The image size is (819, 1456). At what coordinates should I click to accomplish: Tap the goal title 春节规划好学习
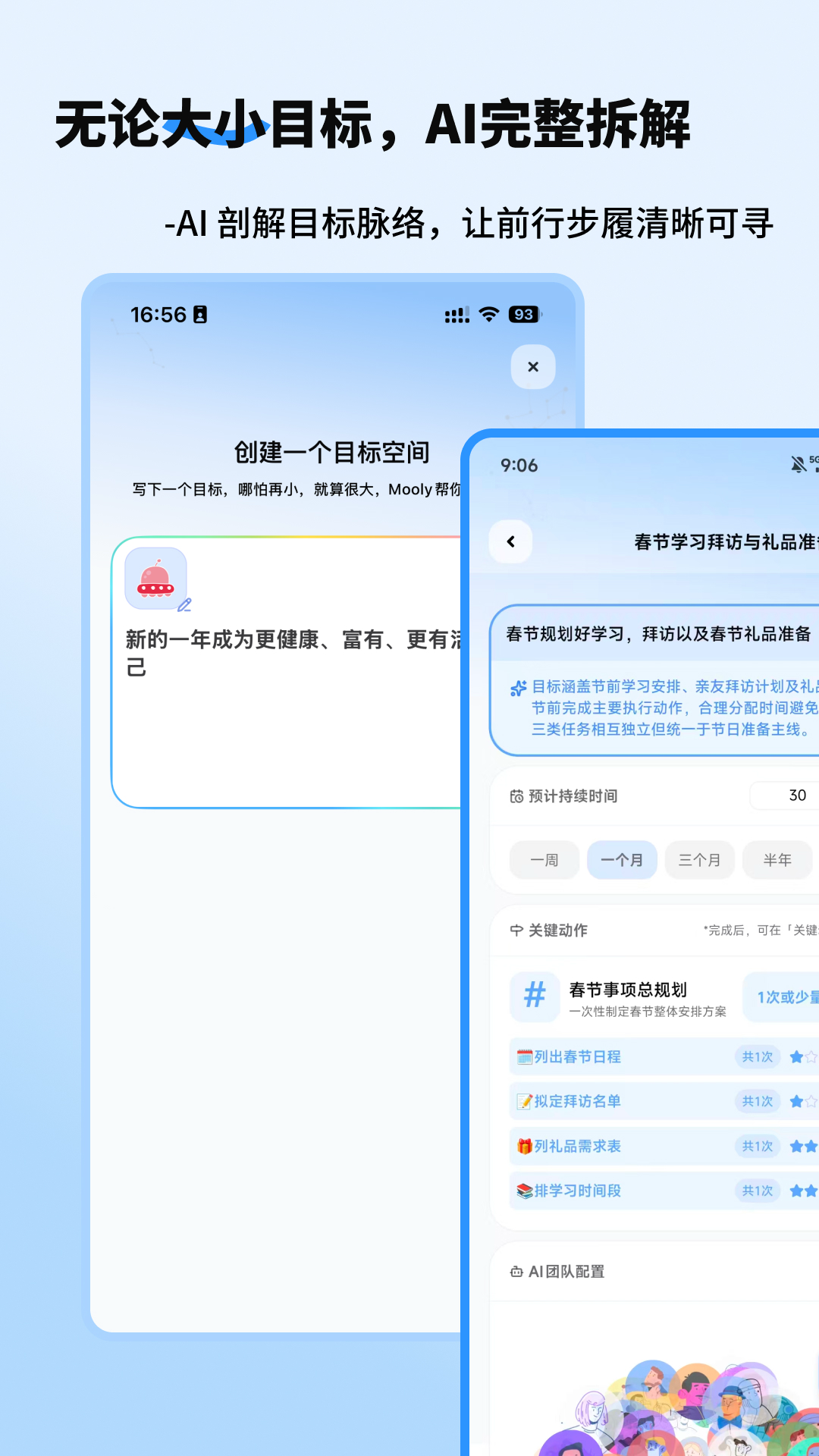[x=658, y=634]
